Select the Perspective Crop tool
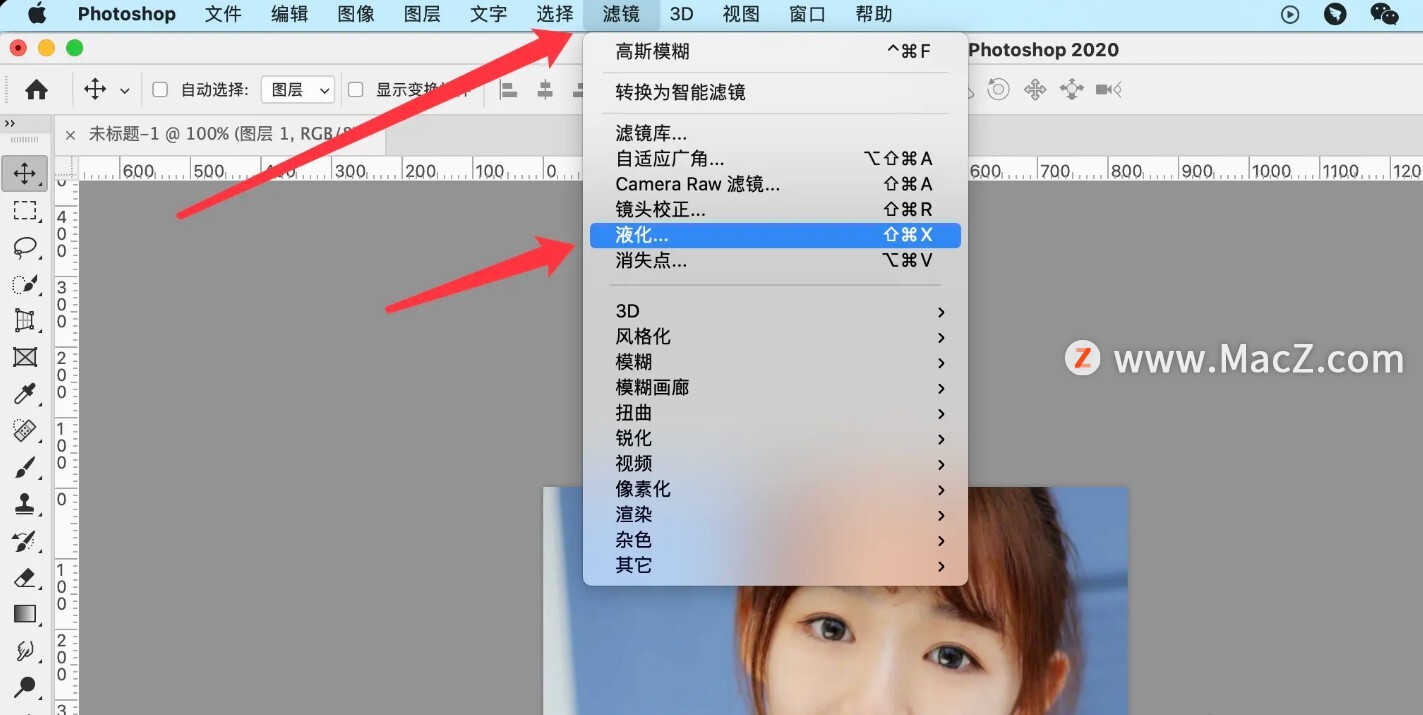 25,320
